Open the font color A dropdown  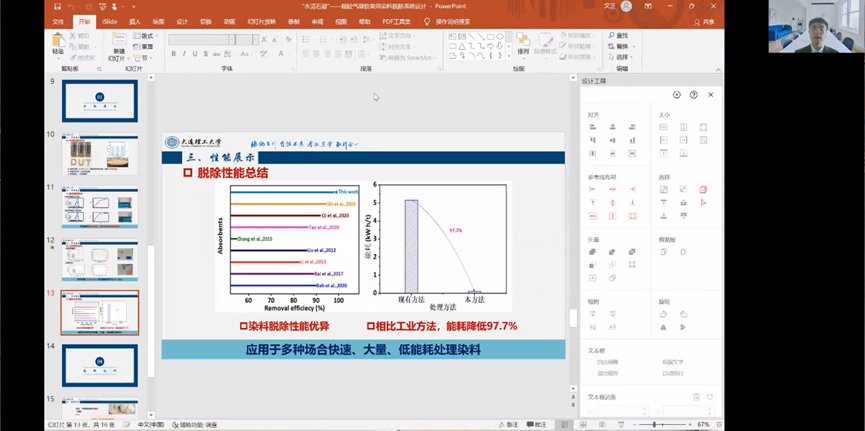coord(284,54)
